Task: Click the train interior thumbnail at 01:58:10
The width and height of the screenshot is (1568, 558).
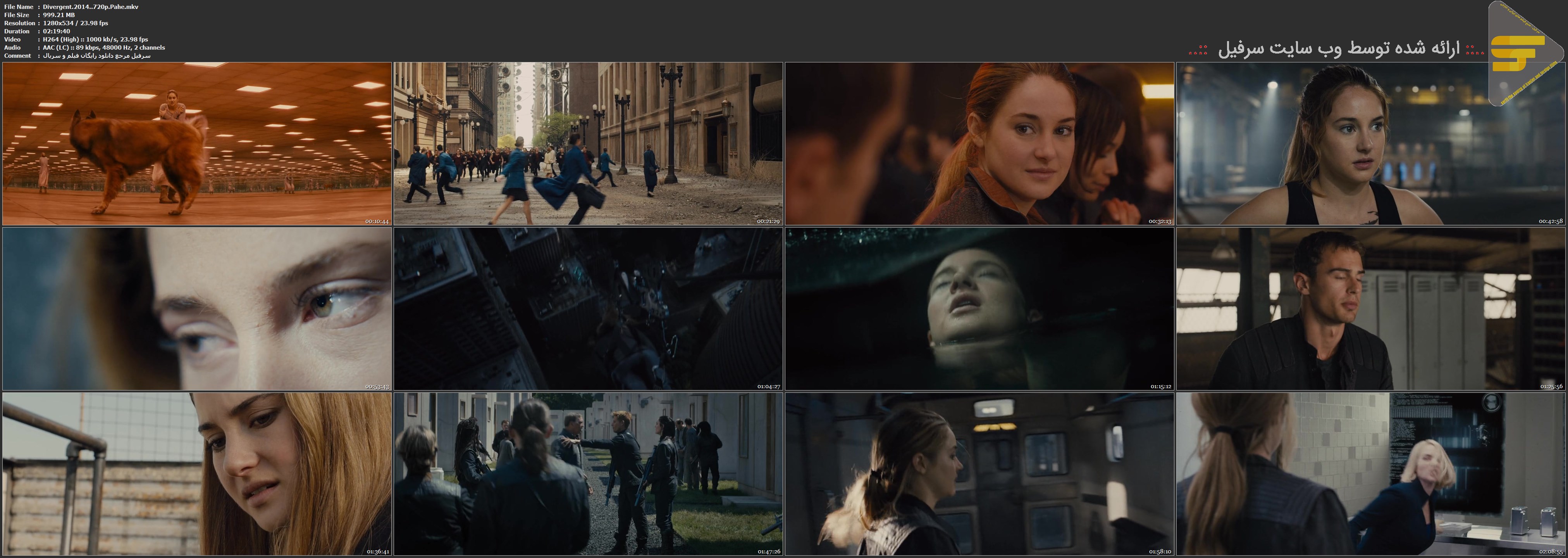Action: [x=979, y=474]
